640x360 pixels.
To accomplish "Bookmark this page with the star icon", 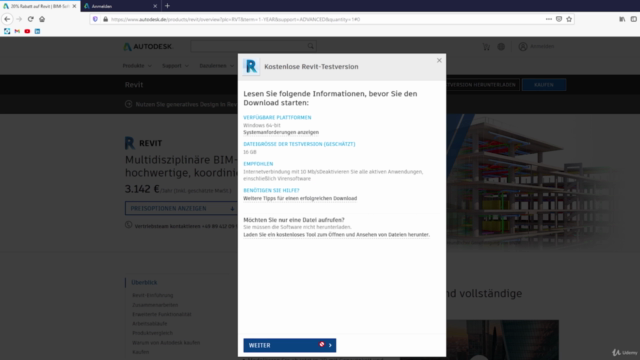I will pyautogui.click(x=569, y=19).
